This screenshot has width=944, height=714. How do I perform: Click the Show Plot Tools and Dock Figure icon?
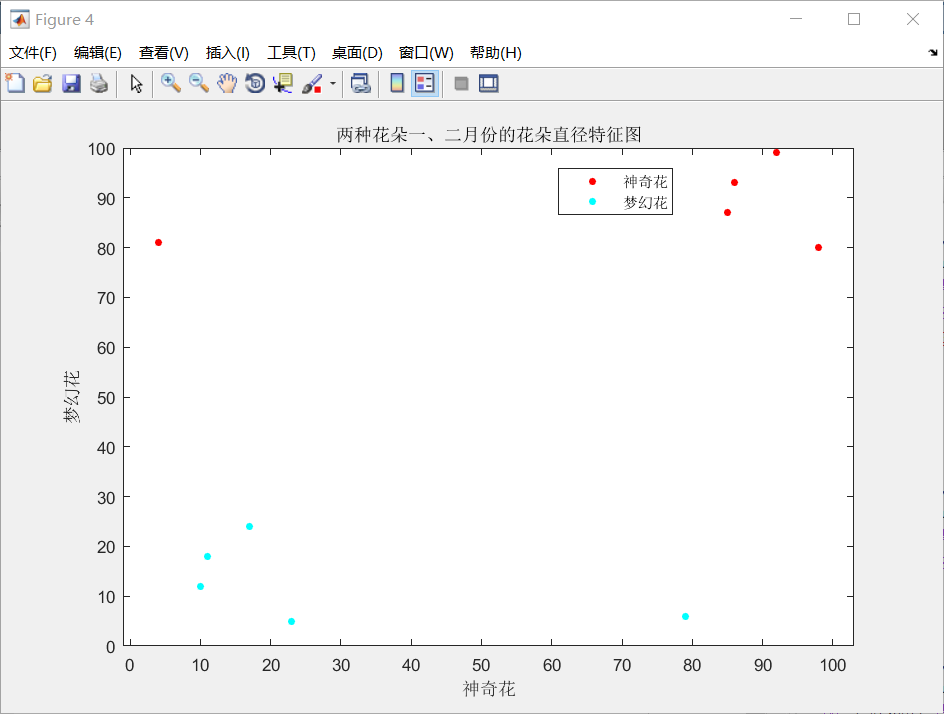tap(488, 84)
